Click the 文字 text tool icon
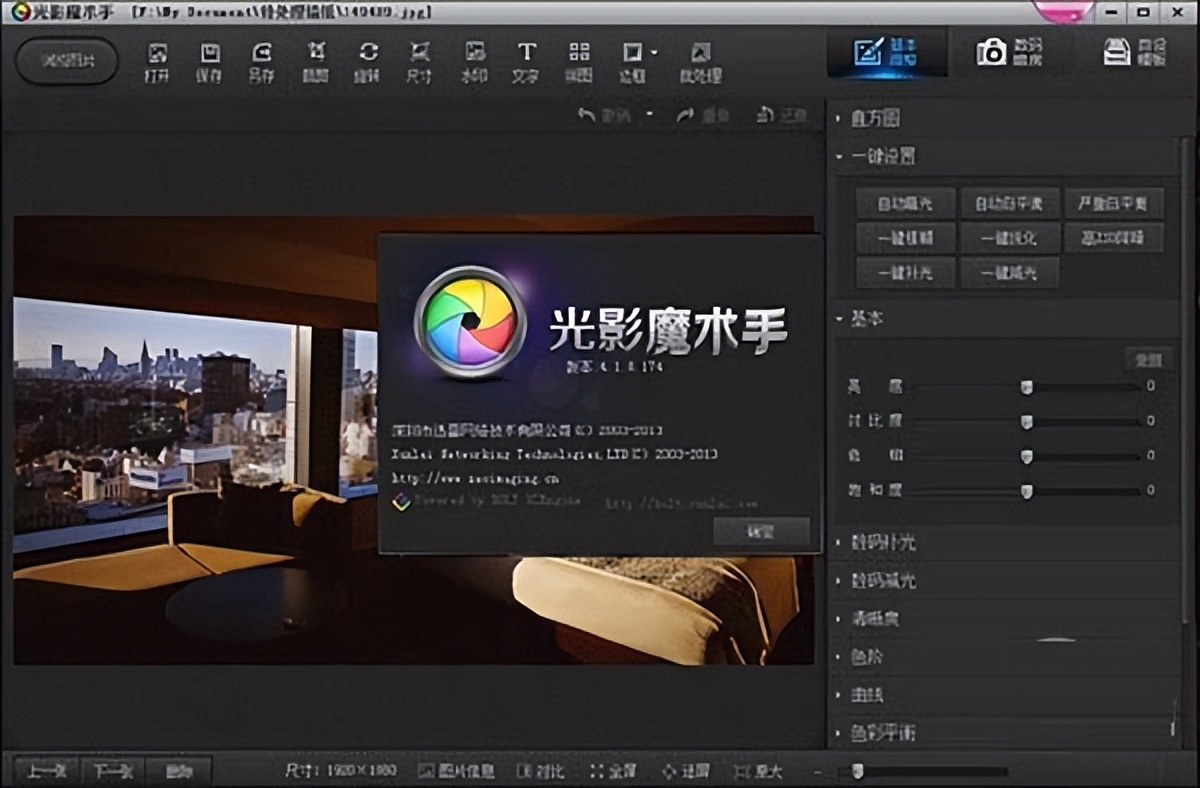The width and height of the screenshot is (1200, 788). coord(526,58)
